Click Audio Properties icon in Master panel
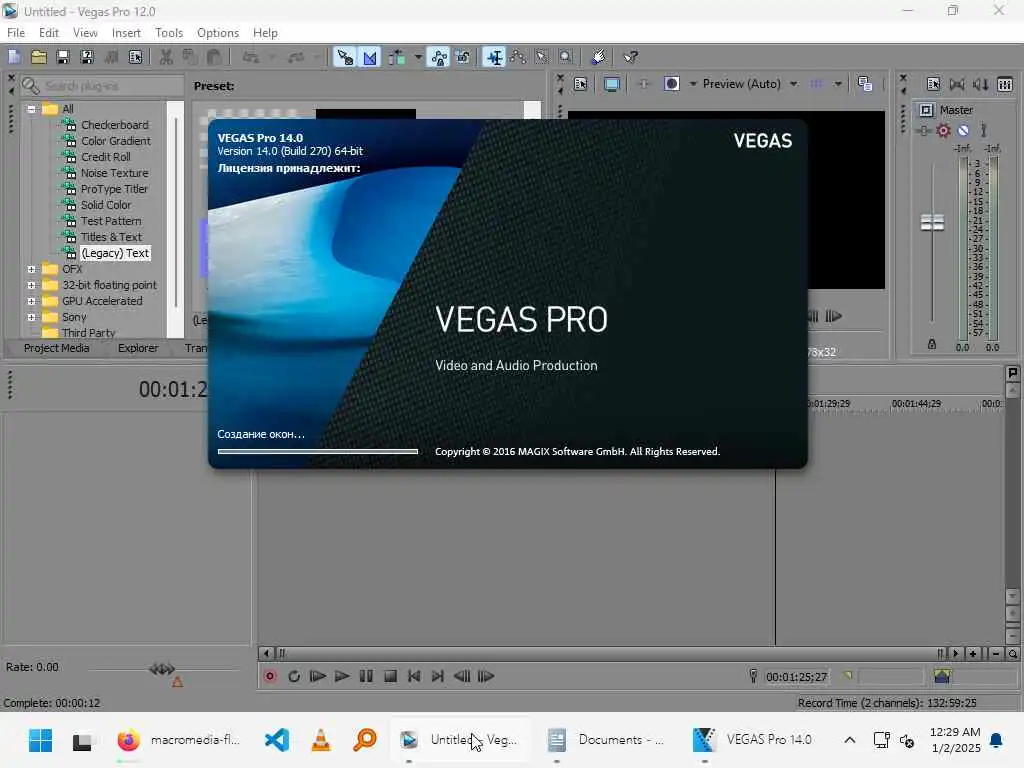 point(933,84)
